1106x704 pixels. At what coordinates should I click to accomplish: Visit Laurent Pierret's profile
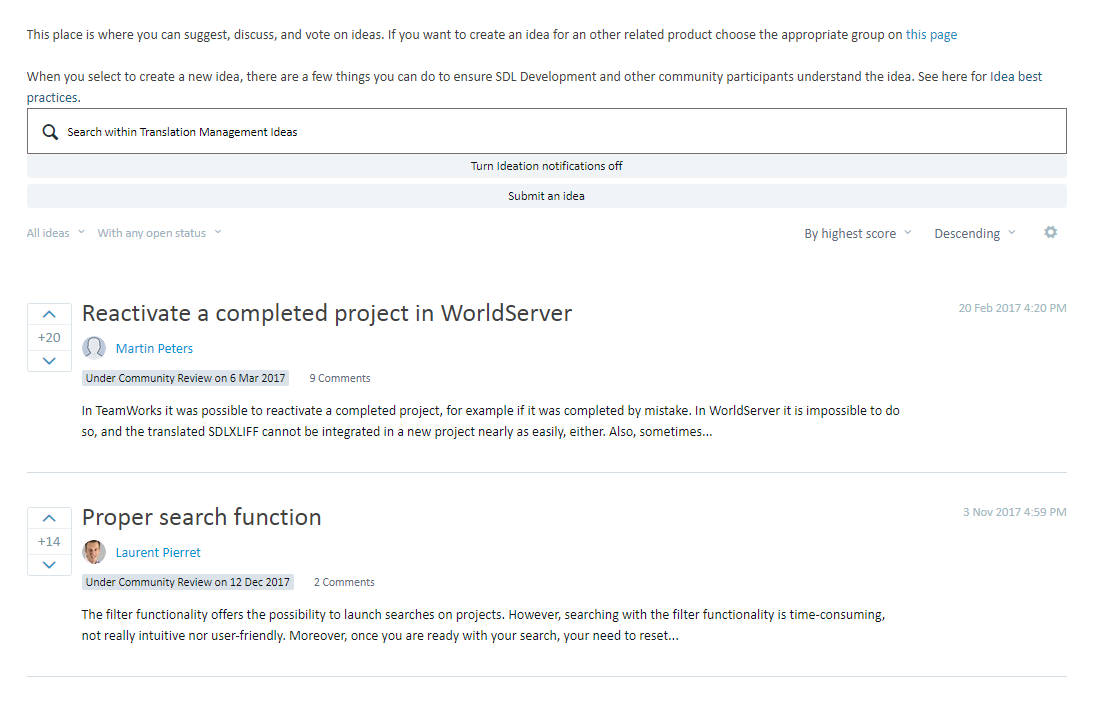coord(158,552)
